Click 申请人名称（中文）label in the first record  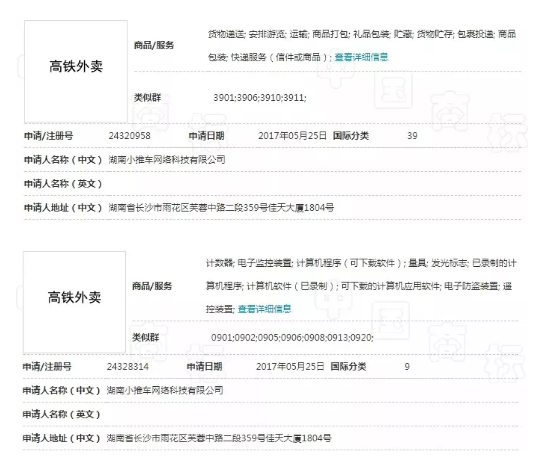(63, 160)
